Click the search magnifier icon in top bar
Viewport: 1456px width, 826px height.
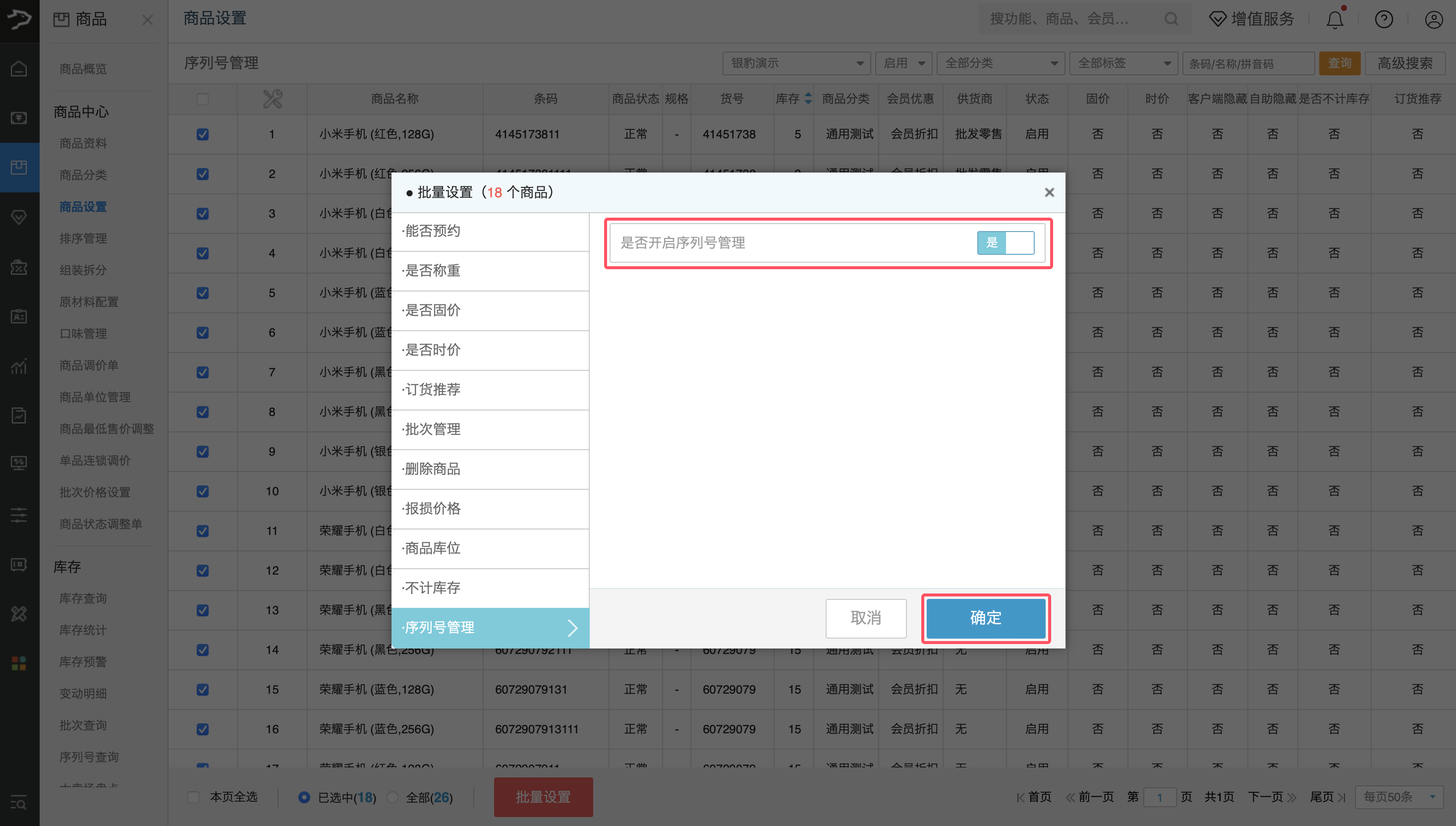click(x=1172, y=19)
